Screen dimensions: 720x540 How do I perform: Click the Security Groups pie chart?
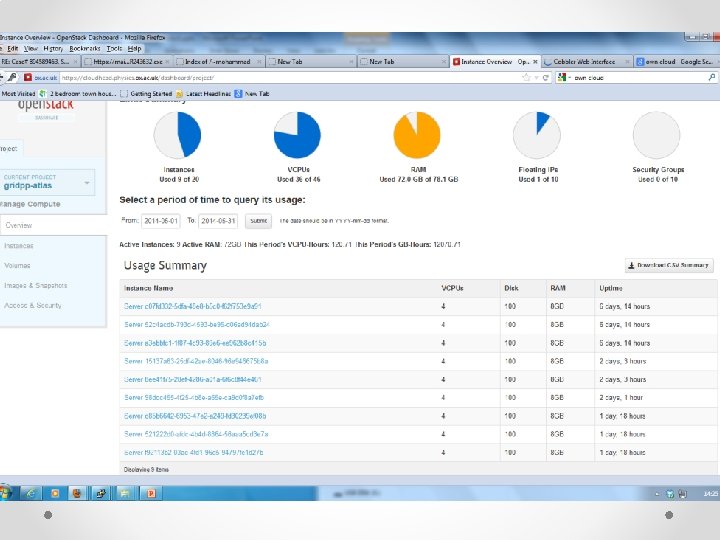click(x=657, y=135)
